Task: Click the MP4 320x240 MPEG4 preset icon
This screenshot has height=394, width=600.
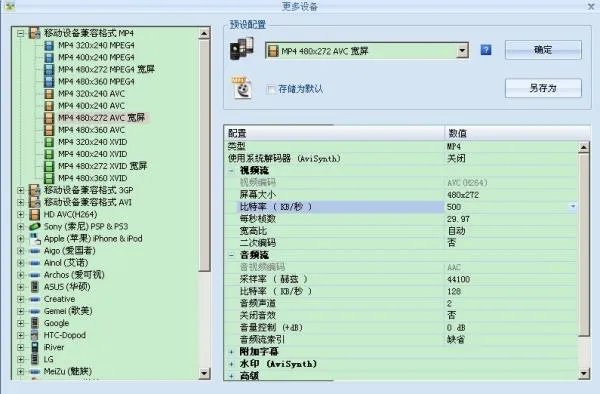Action: (49, 46)
